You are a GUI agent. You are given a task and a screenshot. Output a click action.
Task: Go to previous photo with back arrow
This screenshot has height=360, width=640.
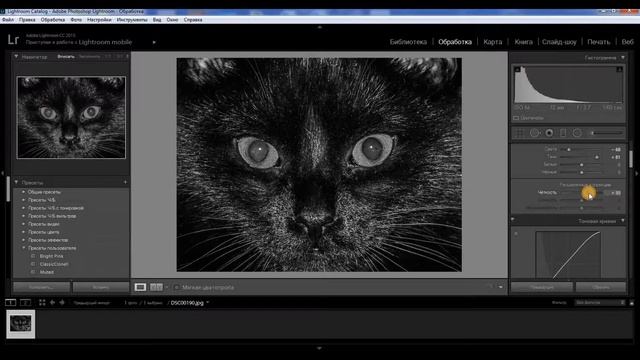[52, 302]
